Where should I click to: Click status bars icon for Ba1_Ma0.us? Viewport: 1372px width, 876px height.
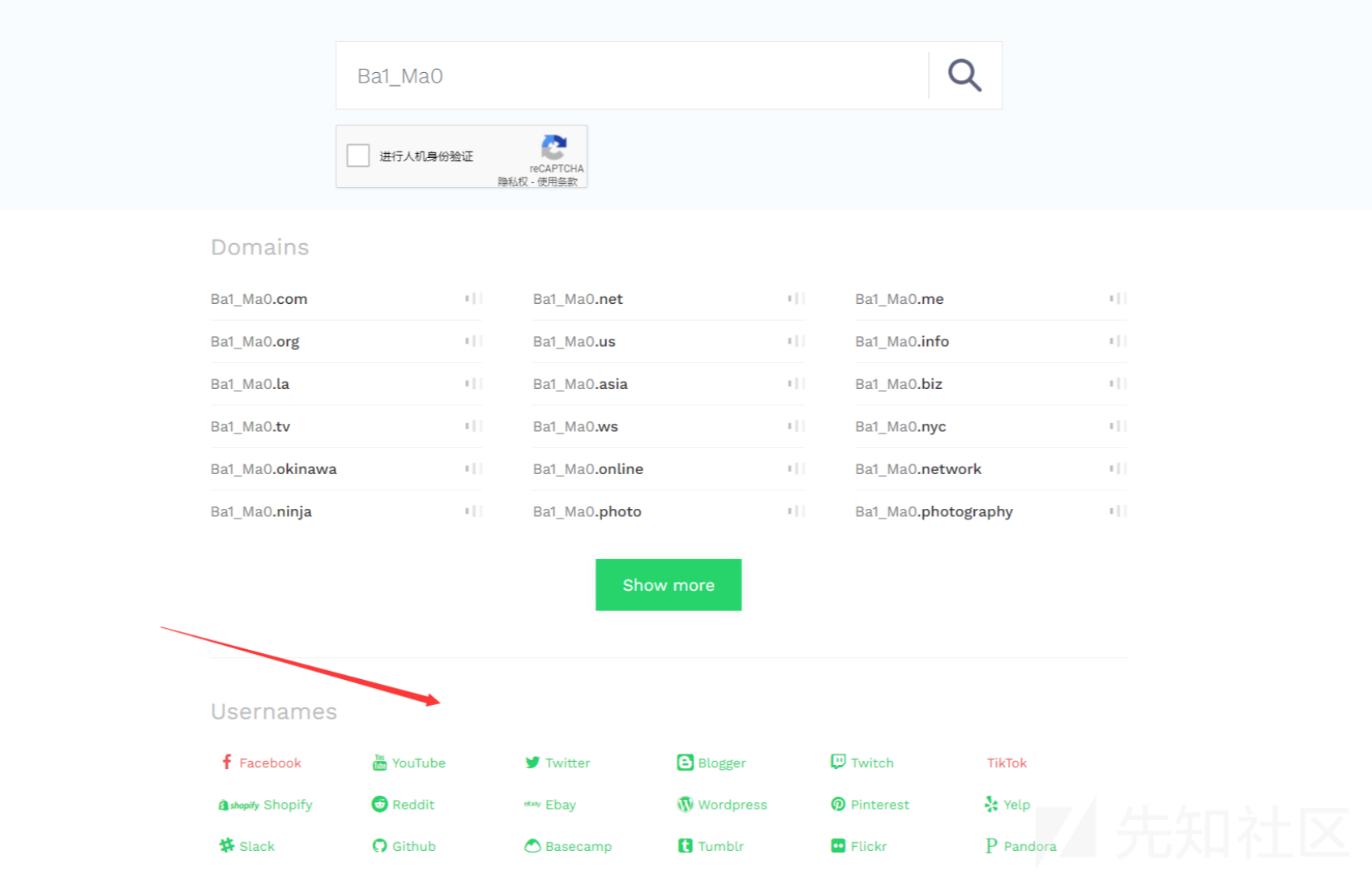797,341
